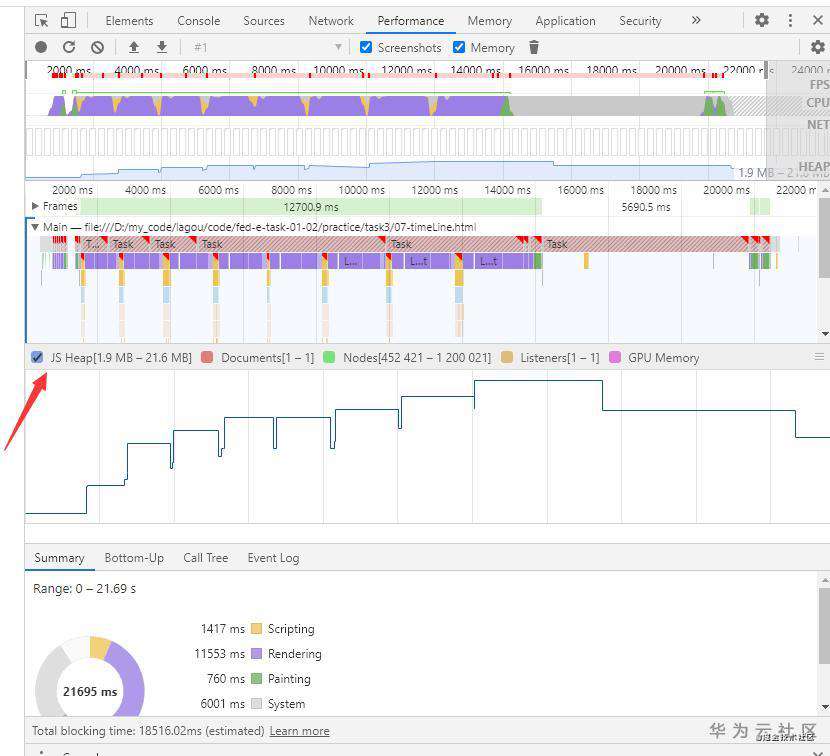Viewport: 830px width, 756px height.
Task: Select the Summary tab
Action: [x=59, y=557]
